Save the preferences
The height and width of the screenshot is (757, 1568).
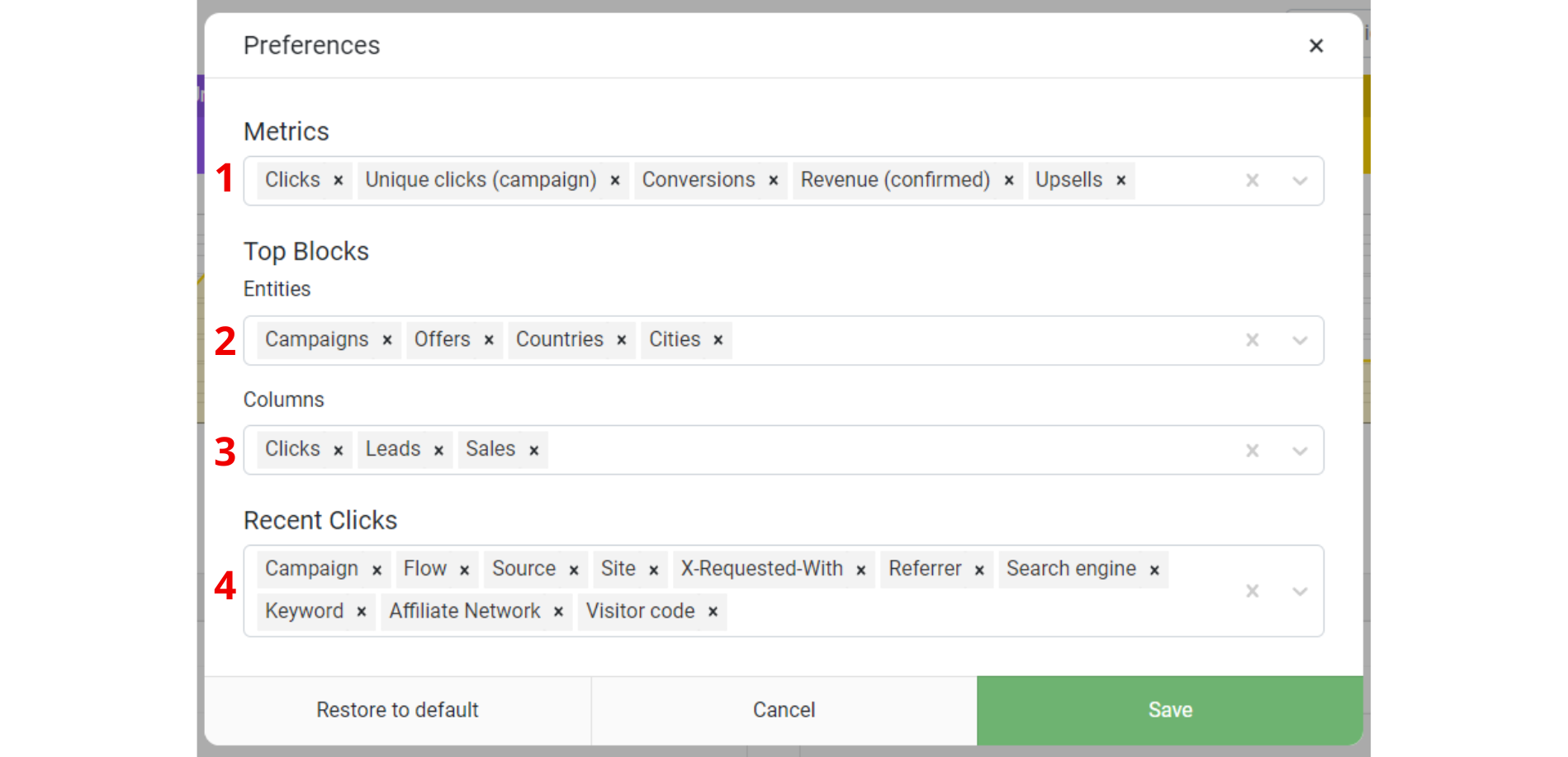[1170, 711]
